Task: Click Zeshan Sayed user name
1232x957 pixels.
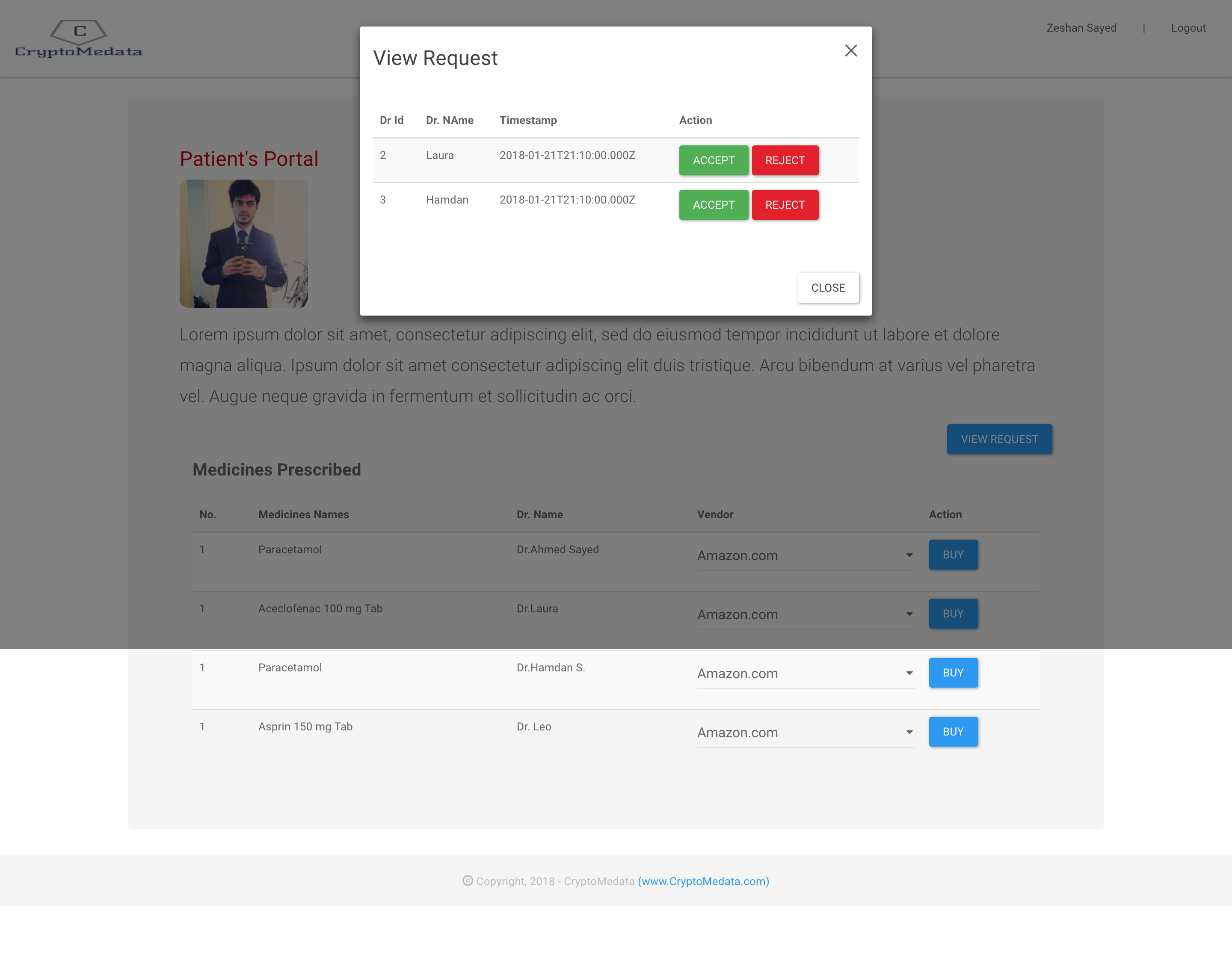Action: click(x=1081, y=28)
